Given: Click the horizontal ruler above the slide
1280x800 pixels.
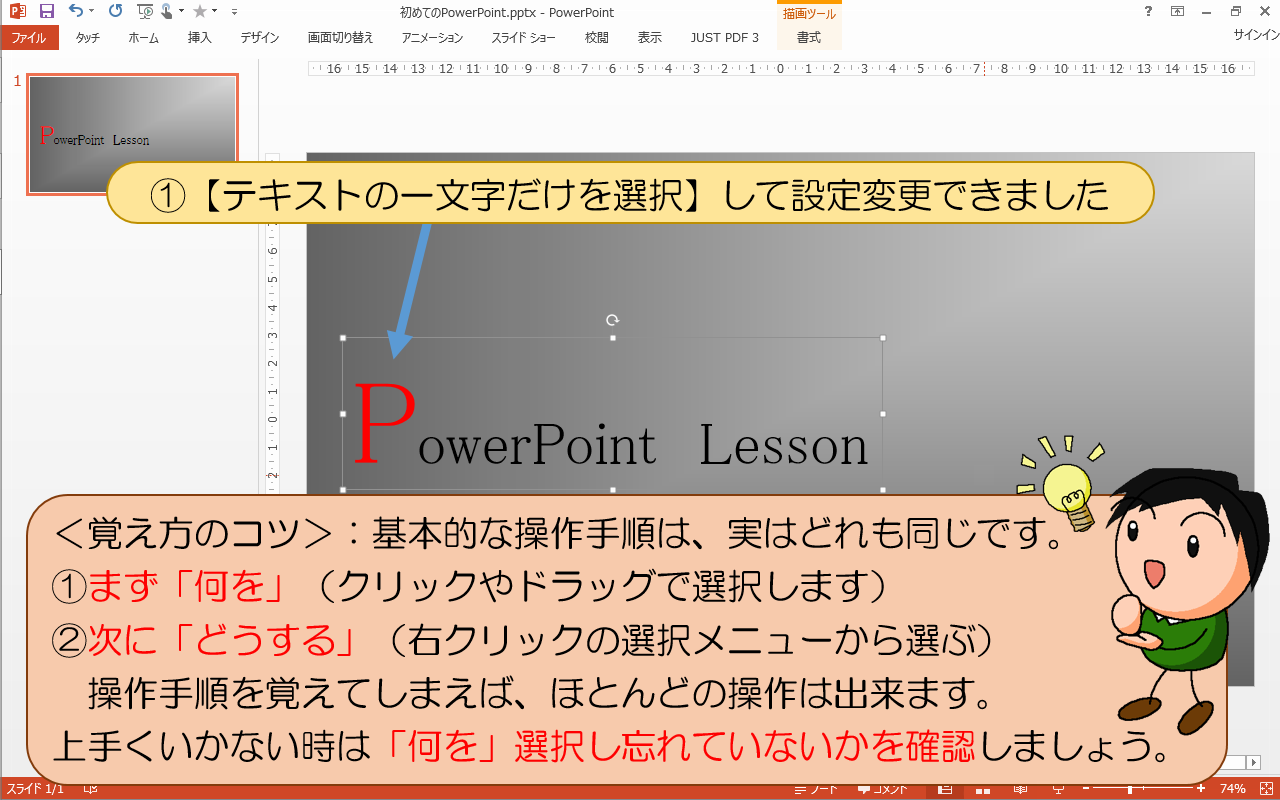Looking at the screenshot, I should coord(782,69).
